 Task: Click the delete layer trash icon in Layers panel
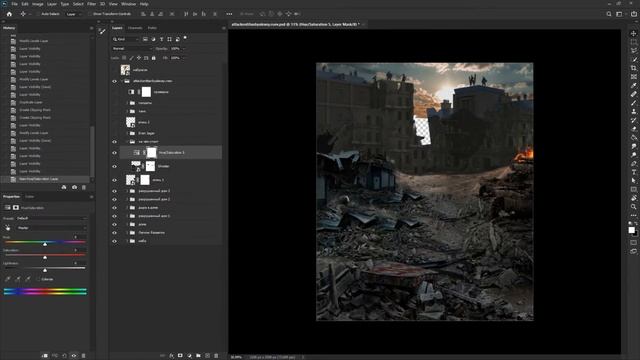(x=216, y=356)
